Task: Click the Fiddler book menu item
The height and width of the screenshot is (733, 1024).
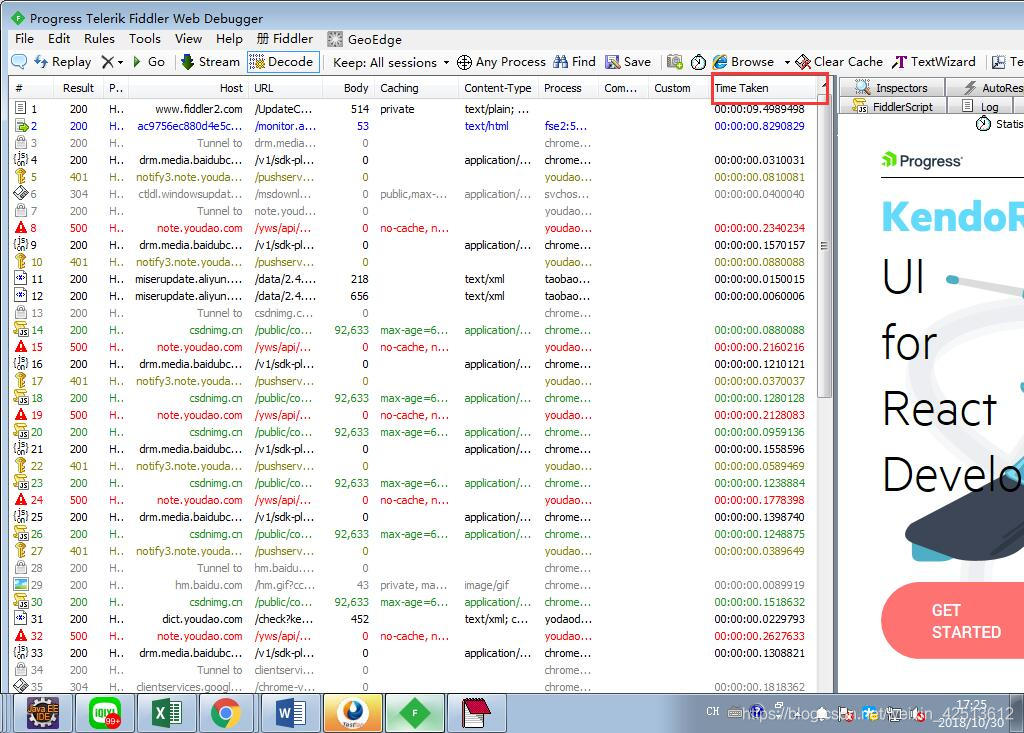Action: coord(285,39)
